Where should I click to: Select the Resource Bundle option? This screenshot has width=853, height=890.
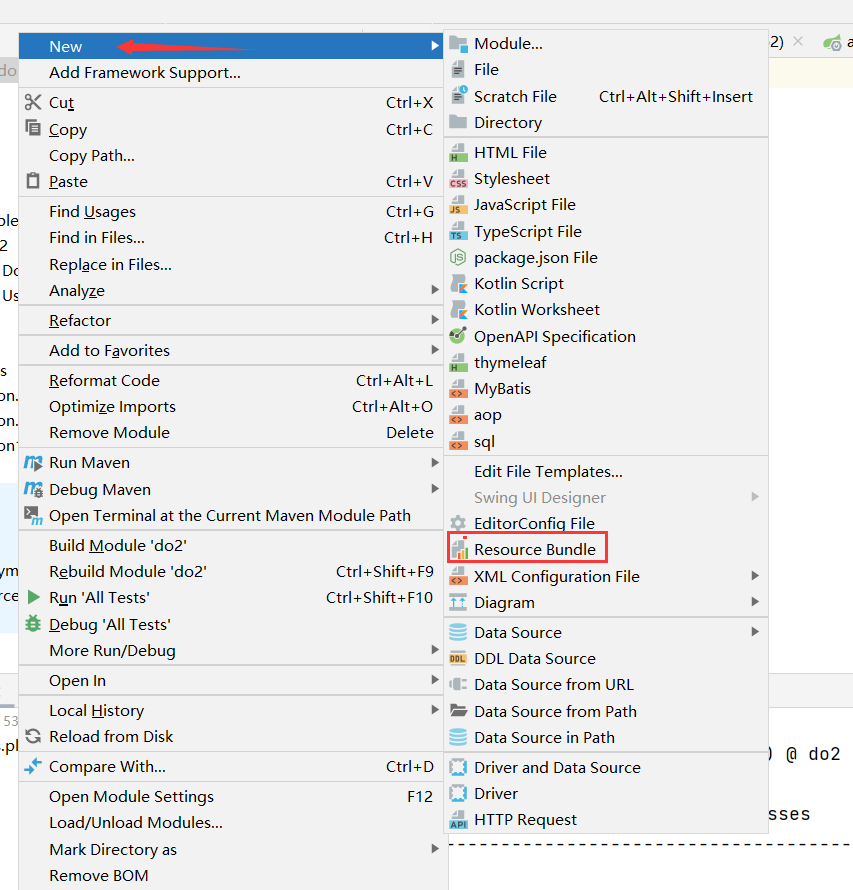coord(531,549)
